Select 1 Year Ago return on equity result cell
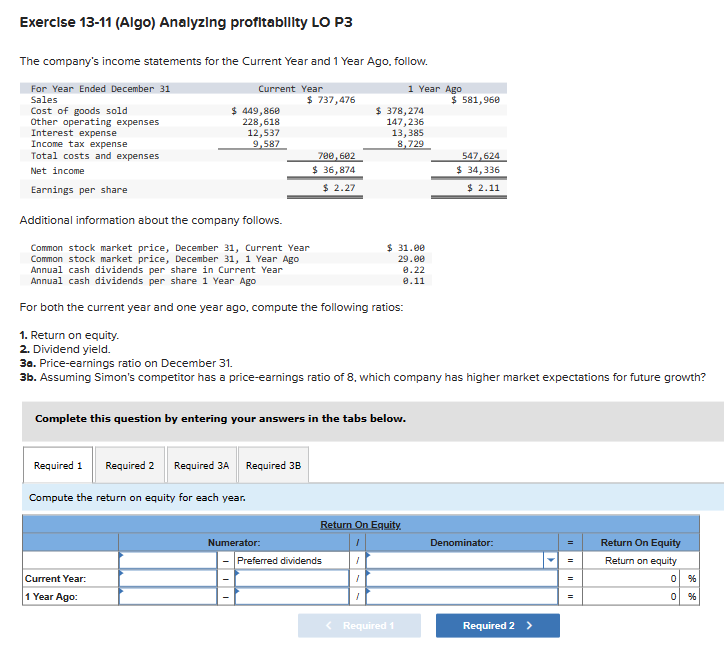This screenshot has width=724, height=652. tap(631, 596)
